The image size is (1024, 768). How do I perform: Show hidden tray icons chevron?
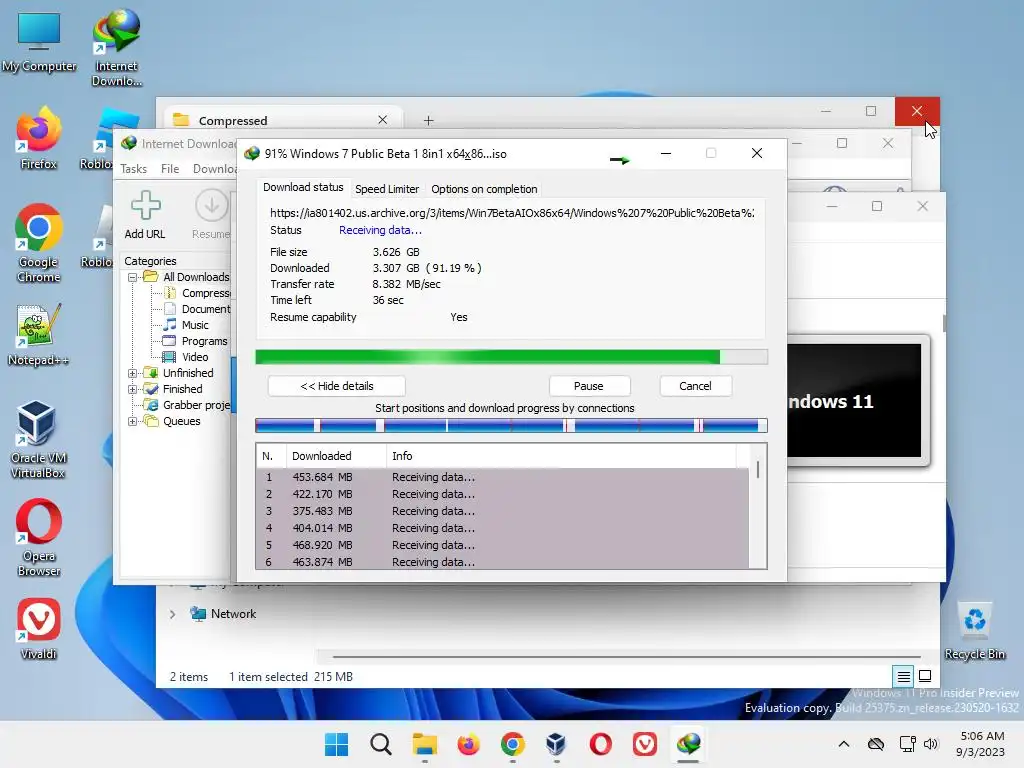tap(844, 744)
